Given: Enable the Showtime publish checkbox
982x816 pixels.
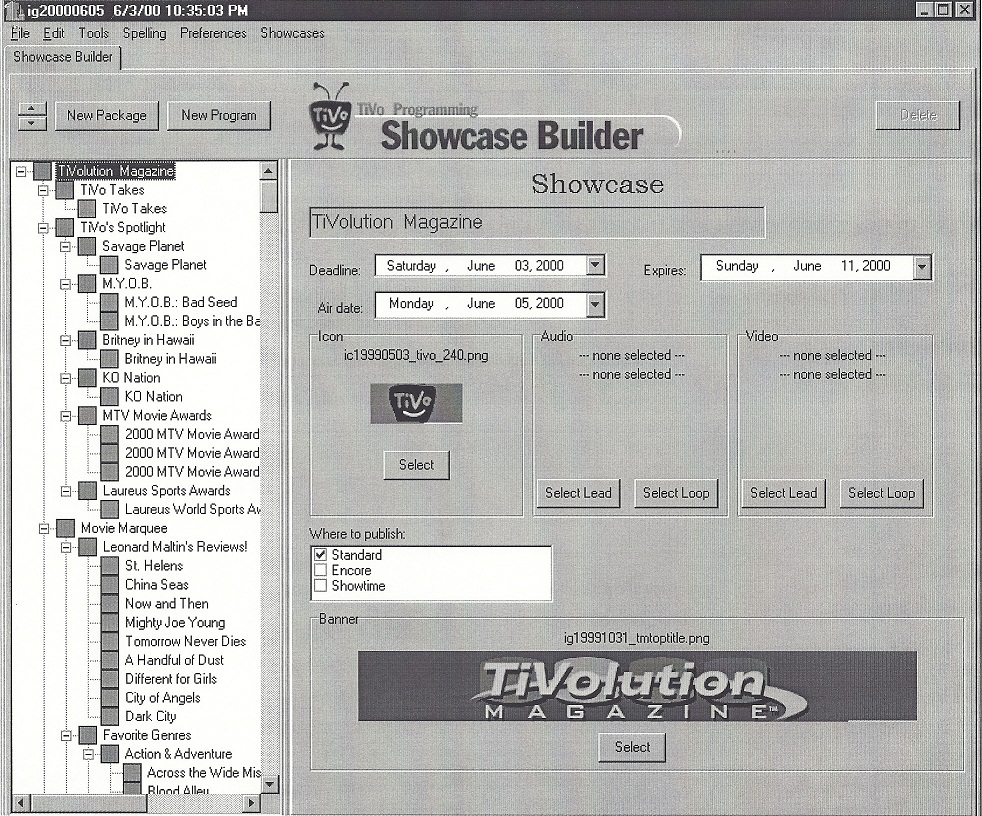Looking at the screenshot, I should click(320, 586).
